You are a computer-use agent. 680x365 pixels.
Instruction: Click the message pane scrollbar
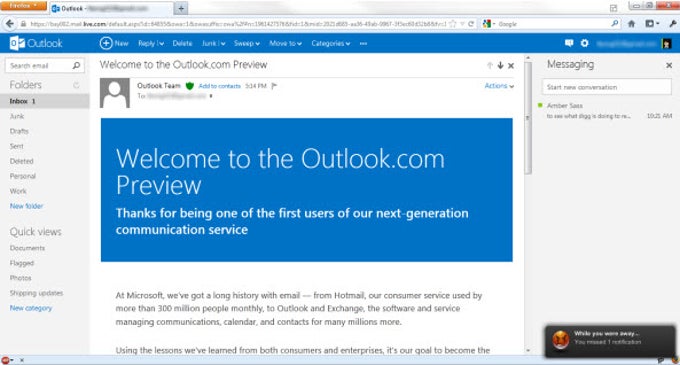click(x=528, y=118)
